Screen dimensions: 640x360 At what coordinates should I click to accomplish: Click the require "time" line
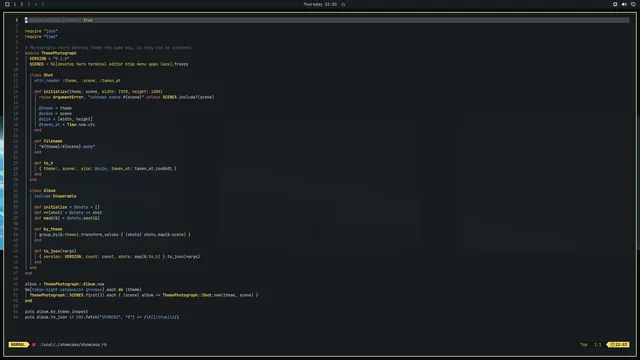tap(41, 36)
